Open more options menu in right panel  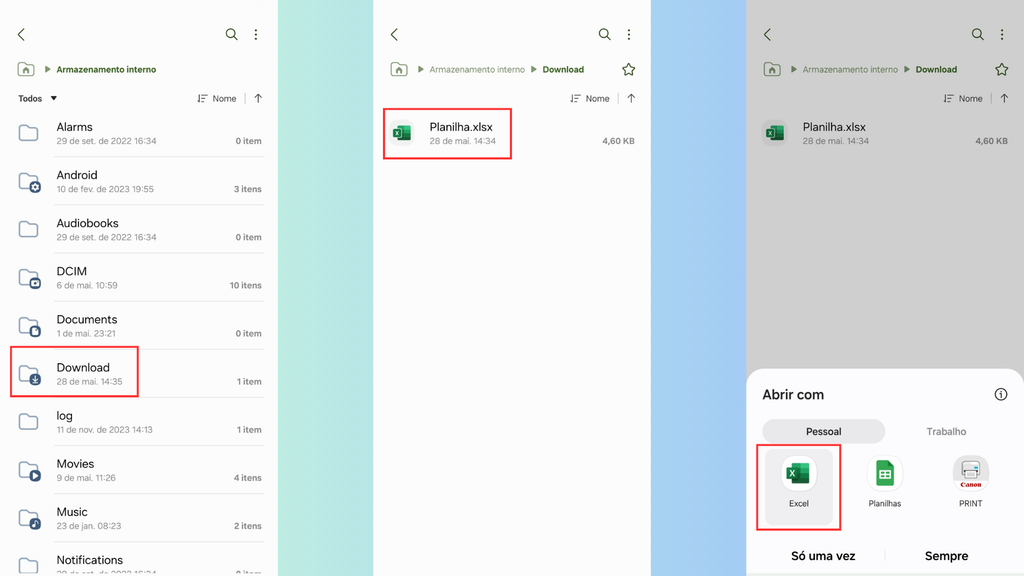(x=1002, y=34)
